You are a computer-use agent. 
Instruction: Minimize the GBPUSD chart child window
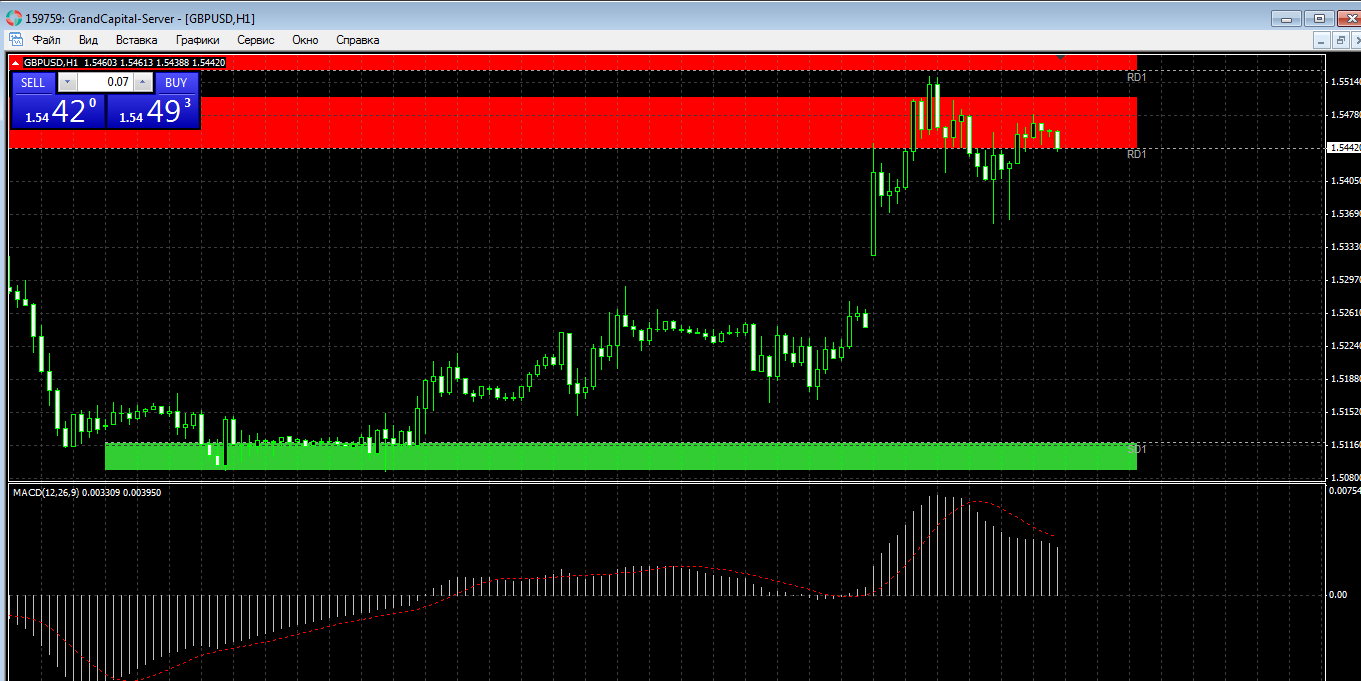pos(1322,40)
